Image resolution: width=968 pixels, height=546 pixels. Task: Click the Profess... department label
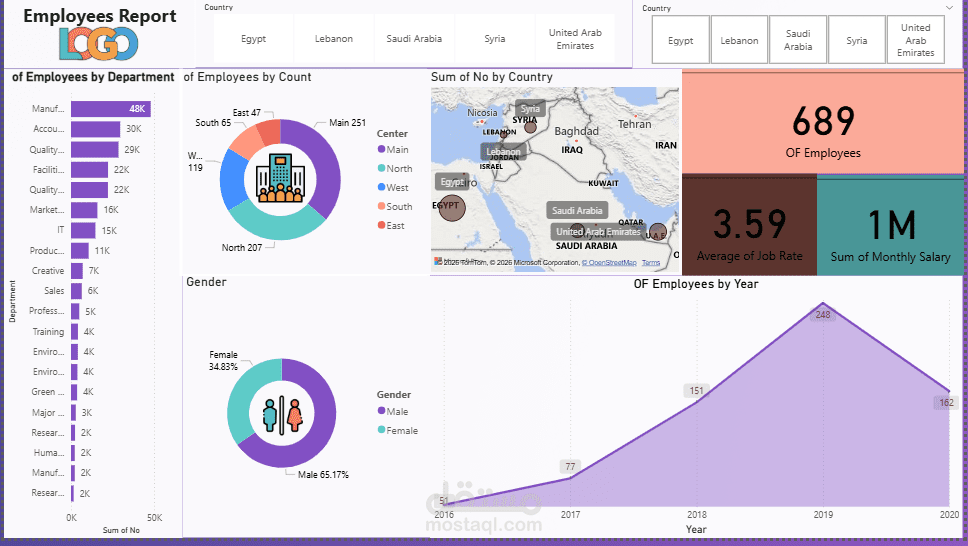(46, 311)
